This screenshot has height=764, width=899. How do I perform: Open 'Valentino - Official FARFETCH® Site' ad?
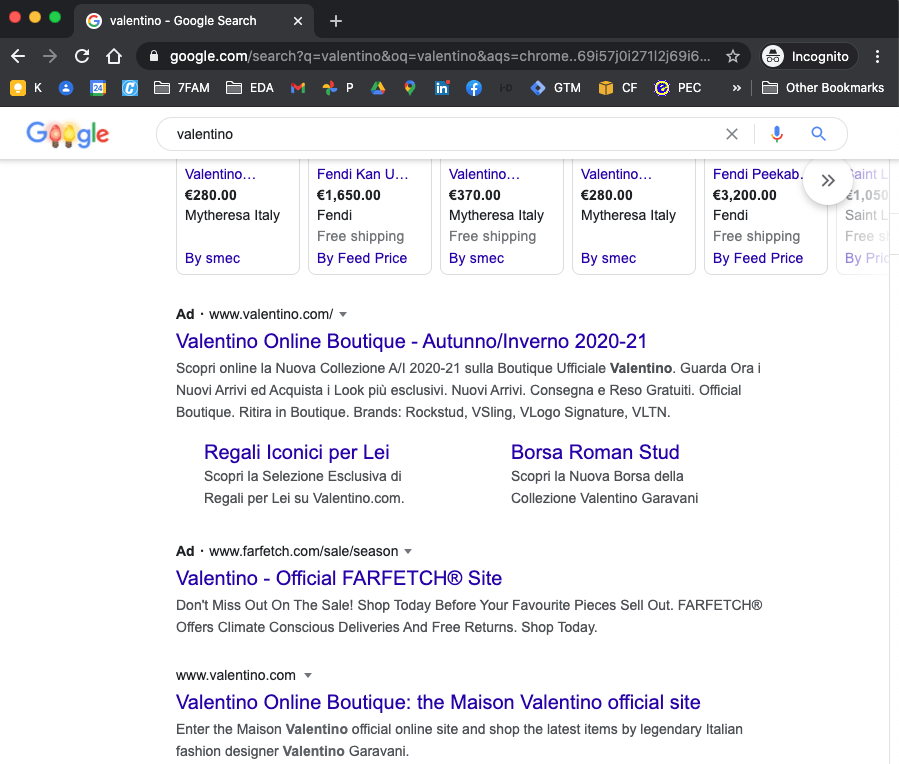coord(339,578)
